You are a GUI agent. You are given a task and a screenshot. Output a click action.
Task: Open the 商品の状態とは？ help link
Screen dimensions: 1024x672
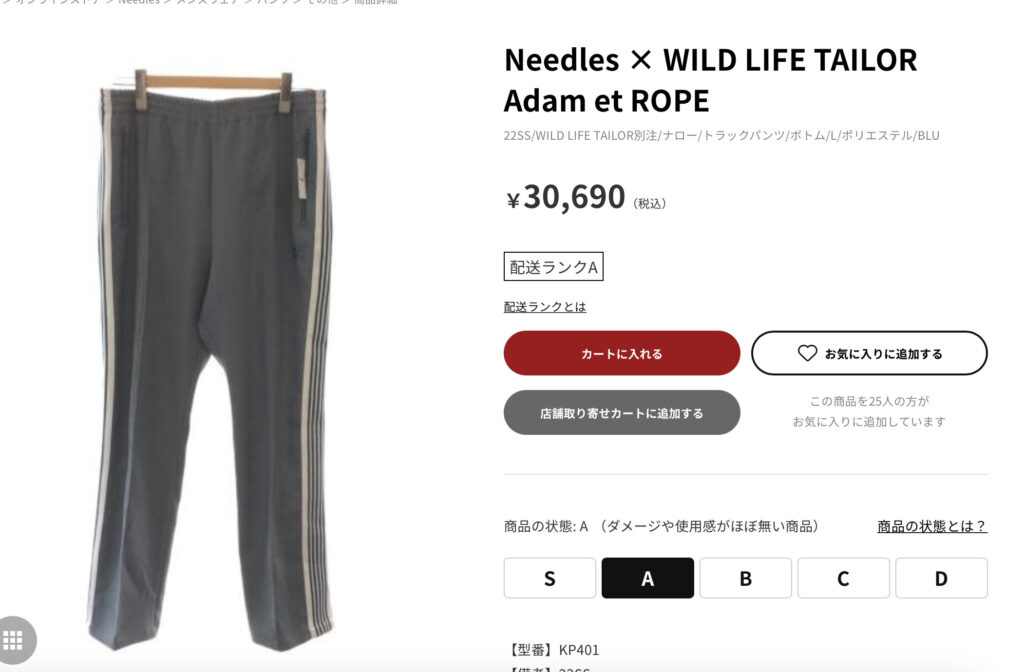(x=932, y=526)
